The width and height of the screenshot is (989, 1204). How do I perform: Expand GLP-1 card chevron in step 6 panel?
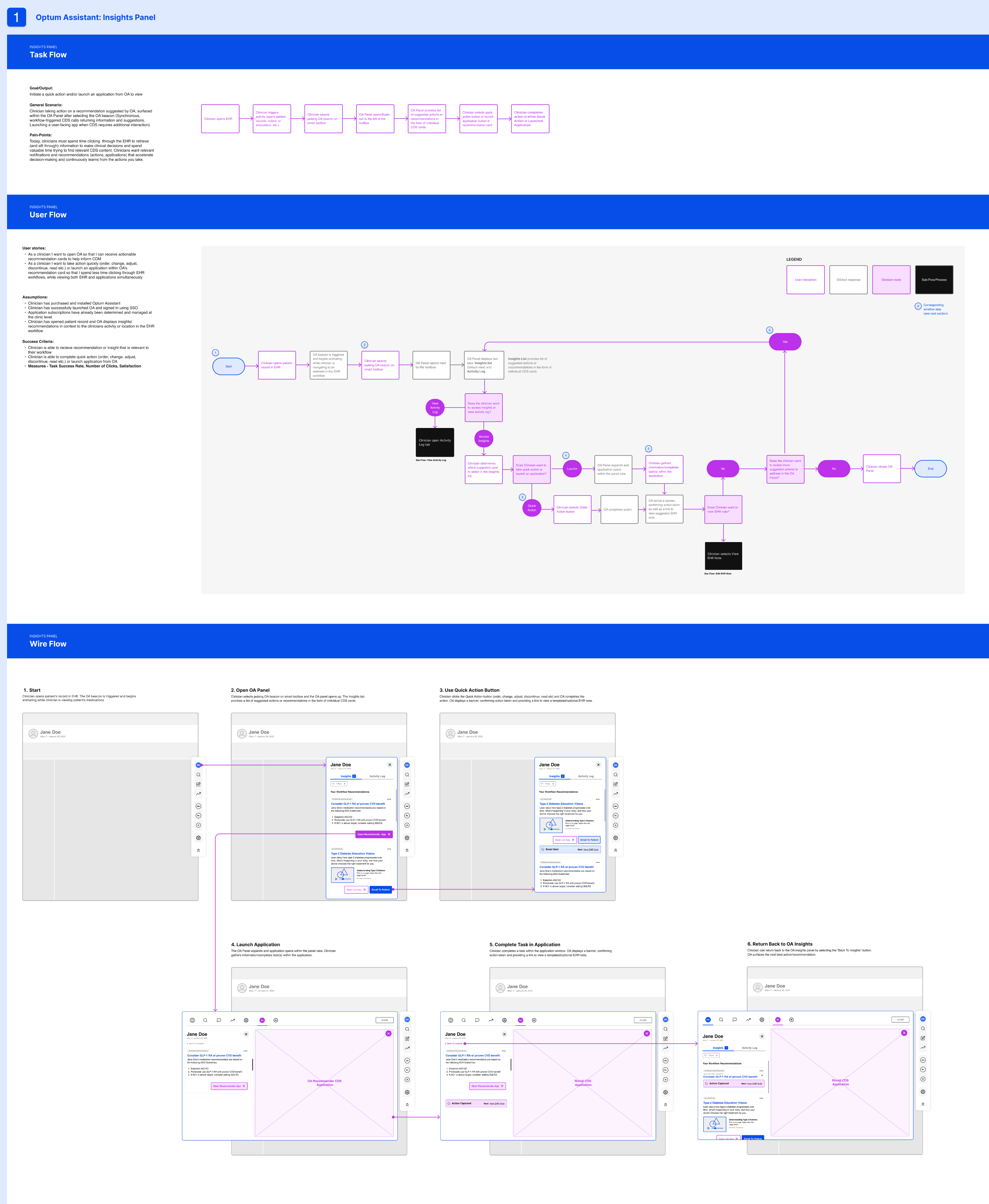tap(762, 1076)
